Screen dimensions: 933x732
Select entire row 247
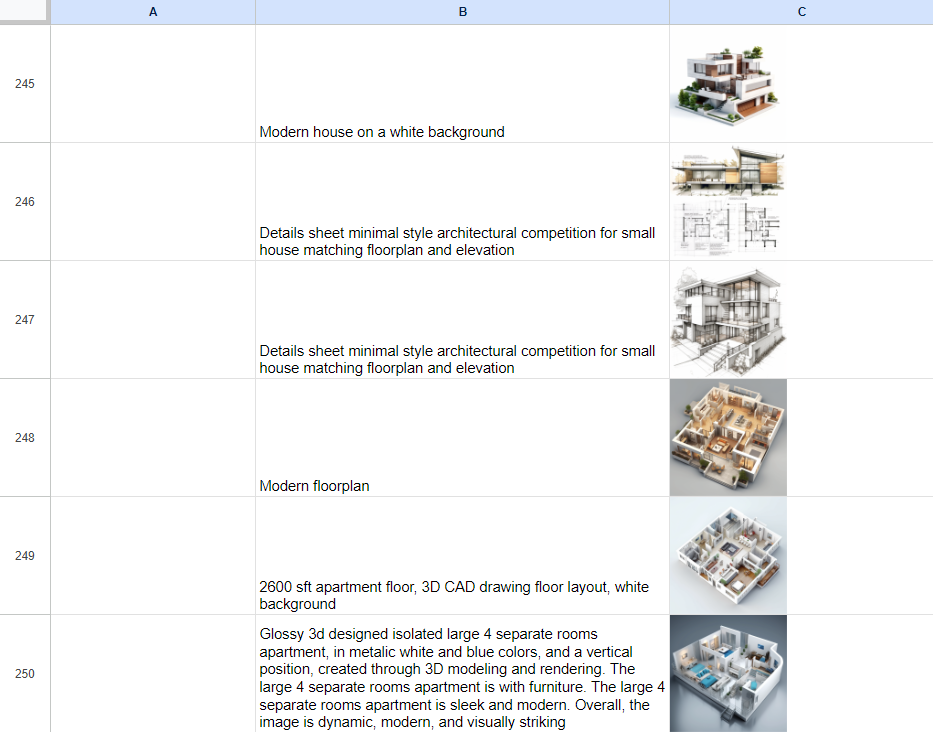click(24, 320)
